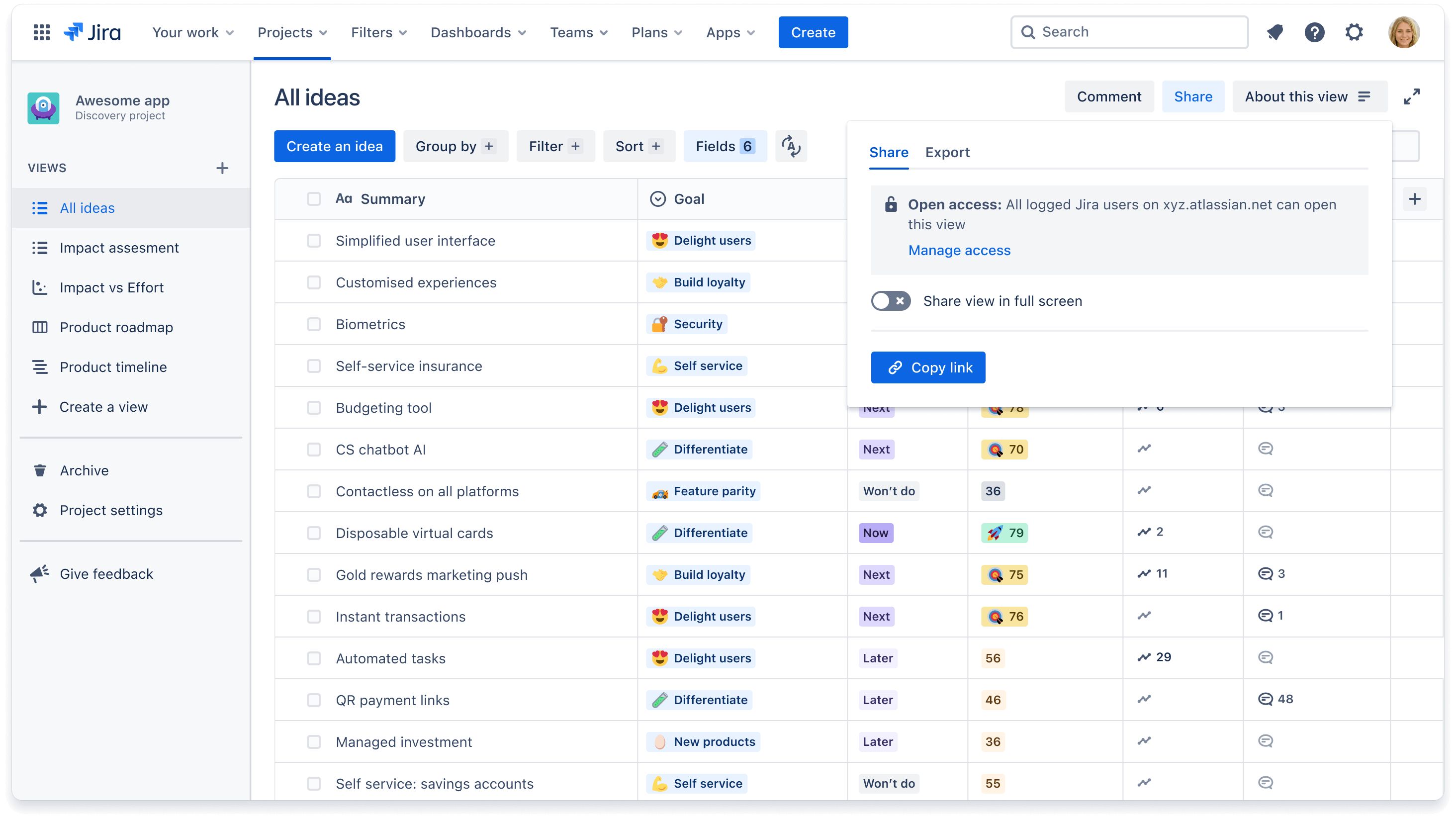Image resolution: width=1456 pixels, height=820 pixels.
Task: Expand the Filter options
Action: 555,146
